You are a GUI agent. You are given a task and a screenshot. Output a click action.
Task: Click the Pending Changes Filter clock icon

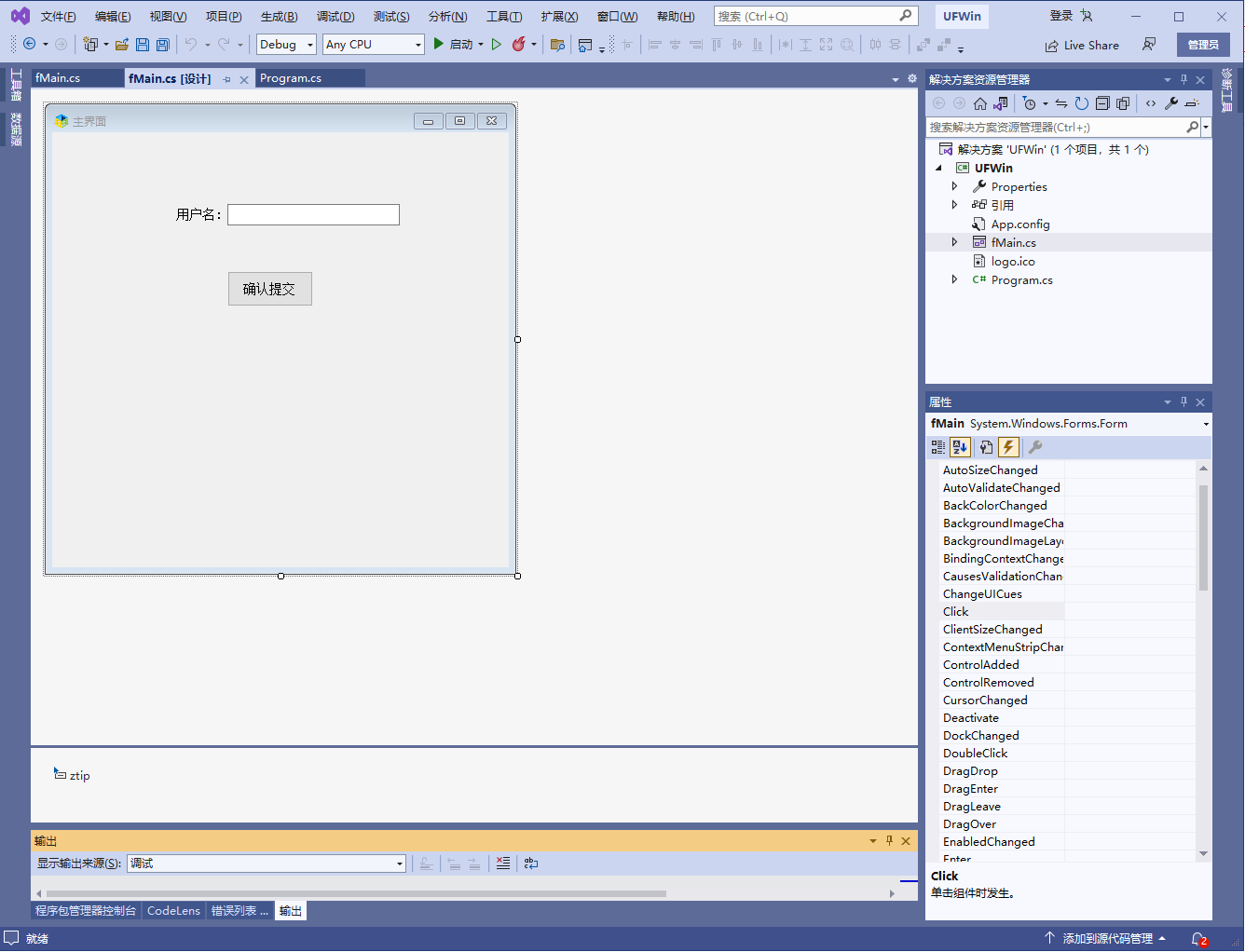[1029, 103]
